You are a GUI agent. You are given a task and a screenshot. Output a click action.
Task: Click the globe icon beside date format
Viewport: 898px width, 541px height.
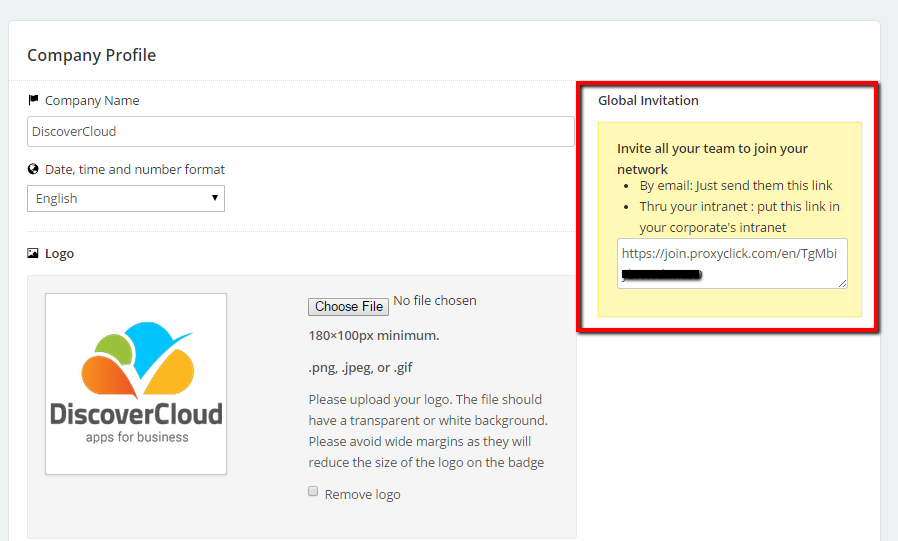coord(33,169)
